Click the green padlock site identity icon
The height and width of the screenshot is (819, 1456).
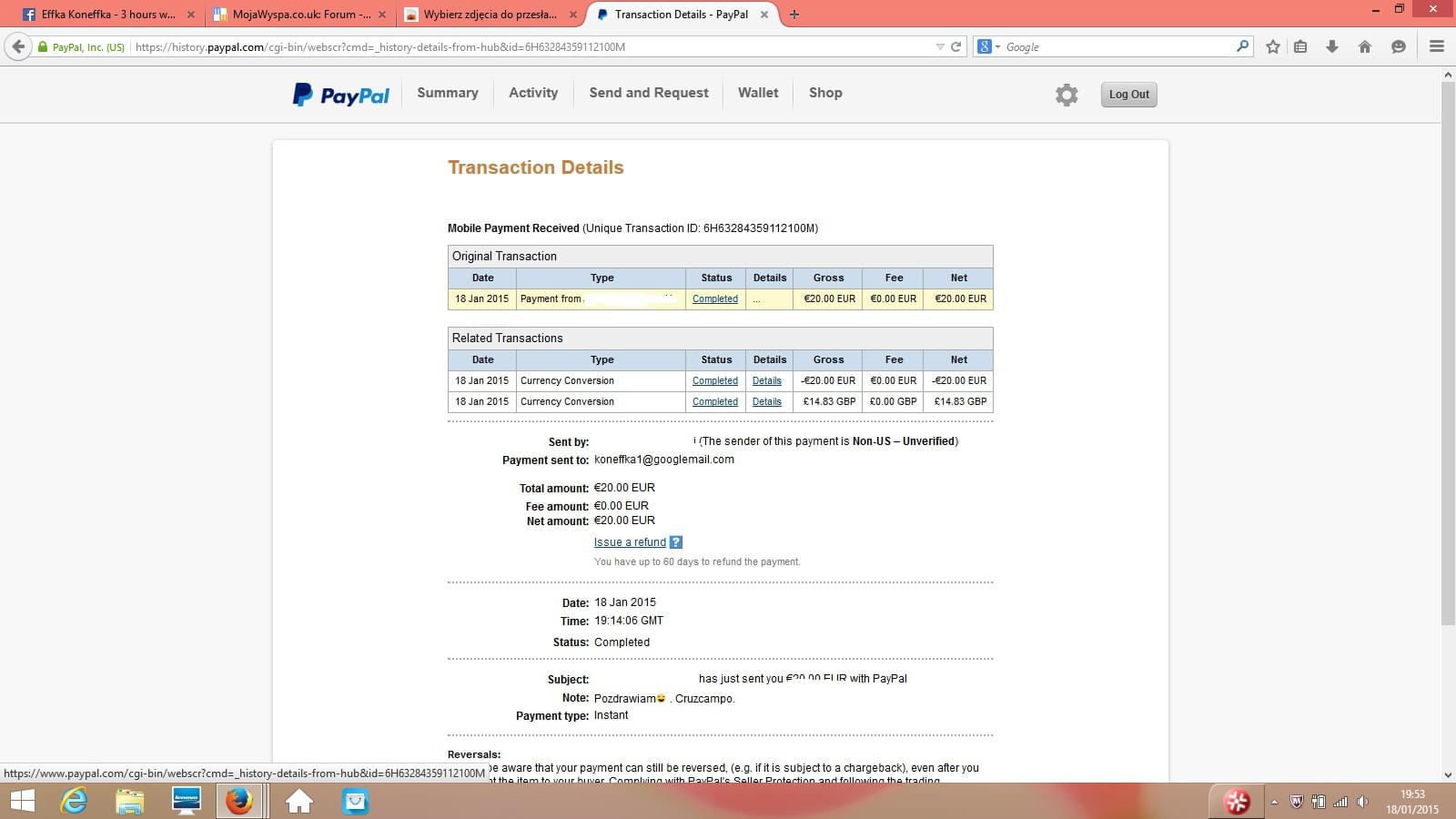(x=42, y=46)
